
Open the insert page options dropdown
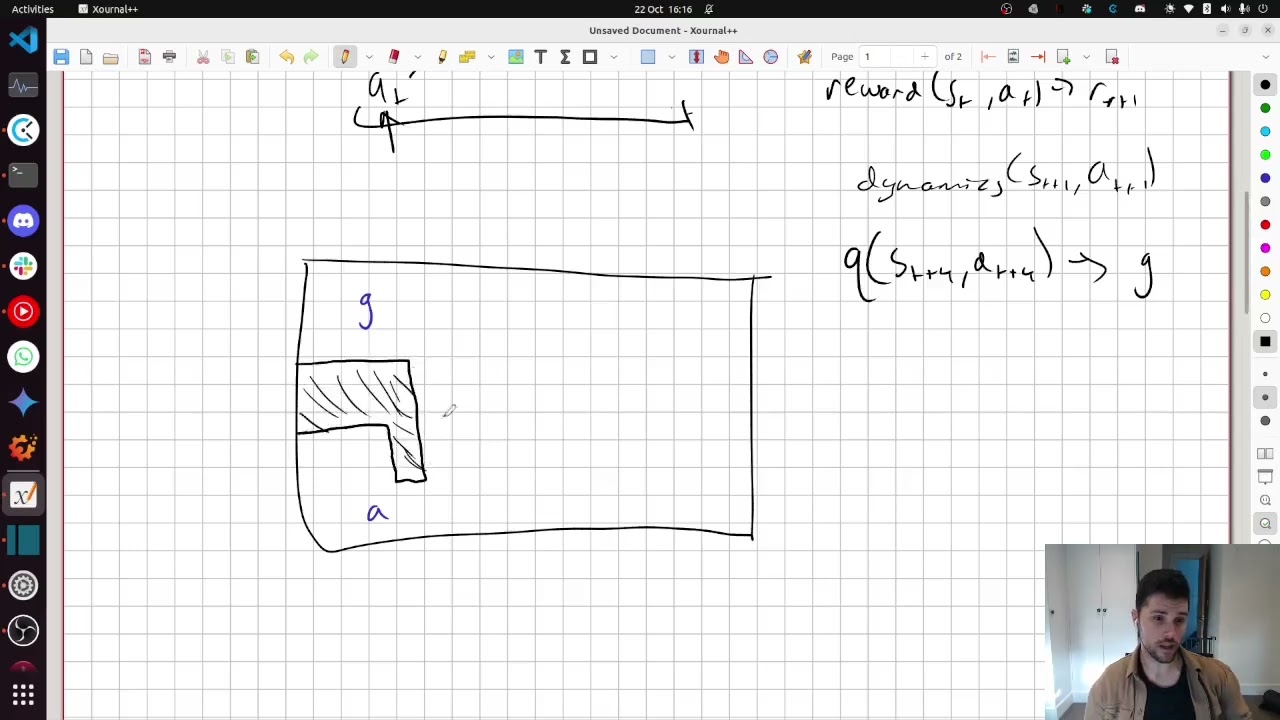[x=1086, y=57]
